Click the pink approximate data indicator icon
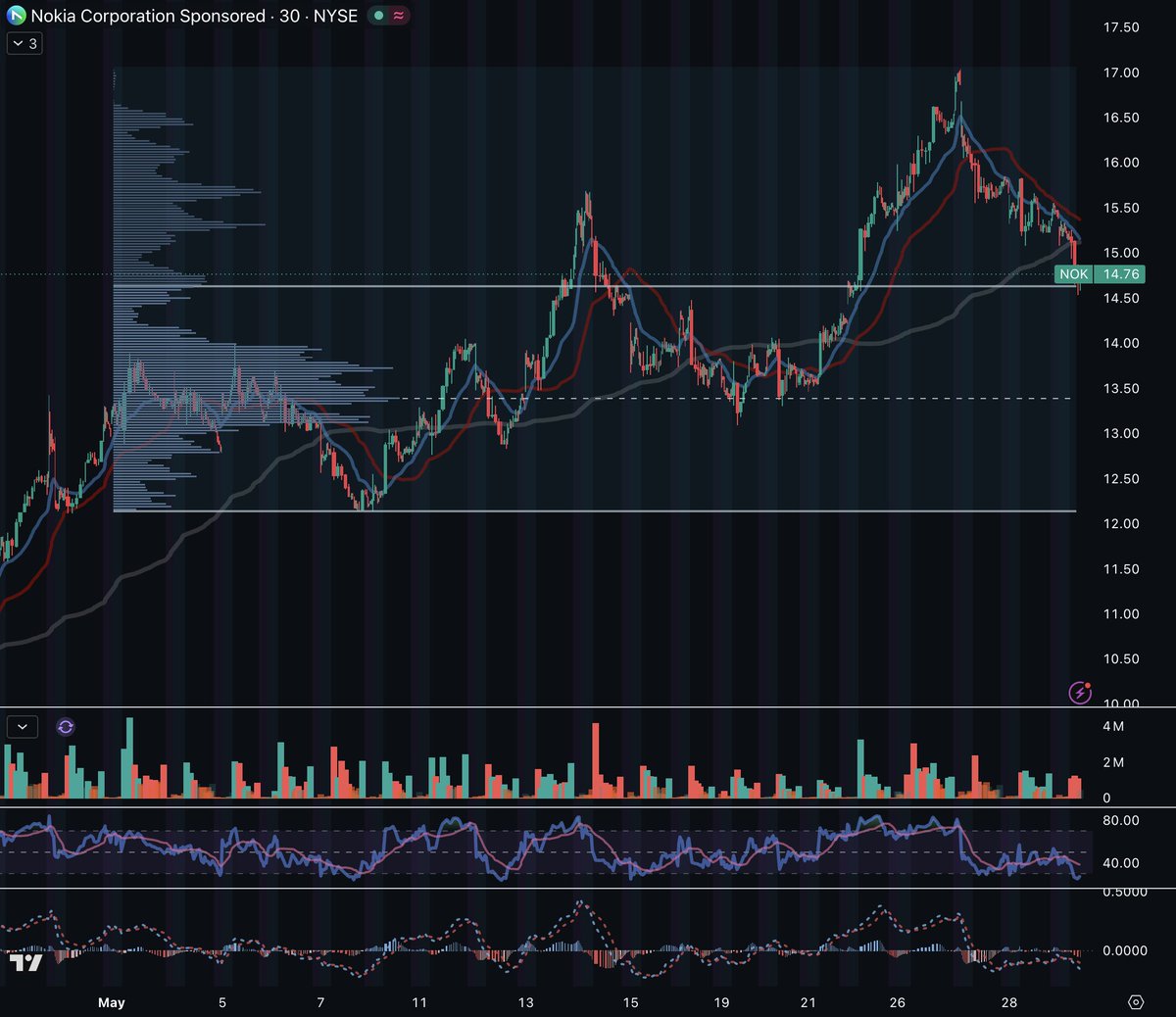Screen dimensions: 1176x1017 point(399,16)
